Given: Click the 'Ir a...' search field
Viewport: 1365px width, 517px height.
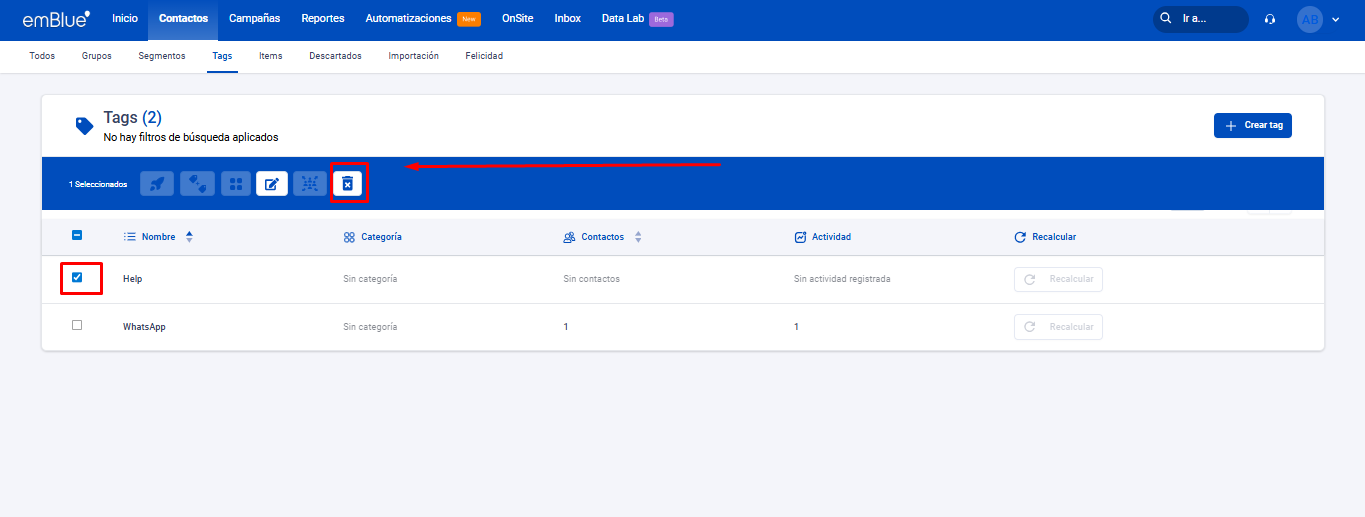Looking at the screenshot, I should [x=1205, y=19].
